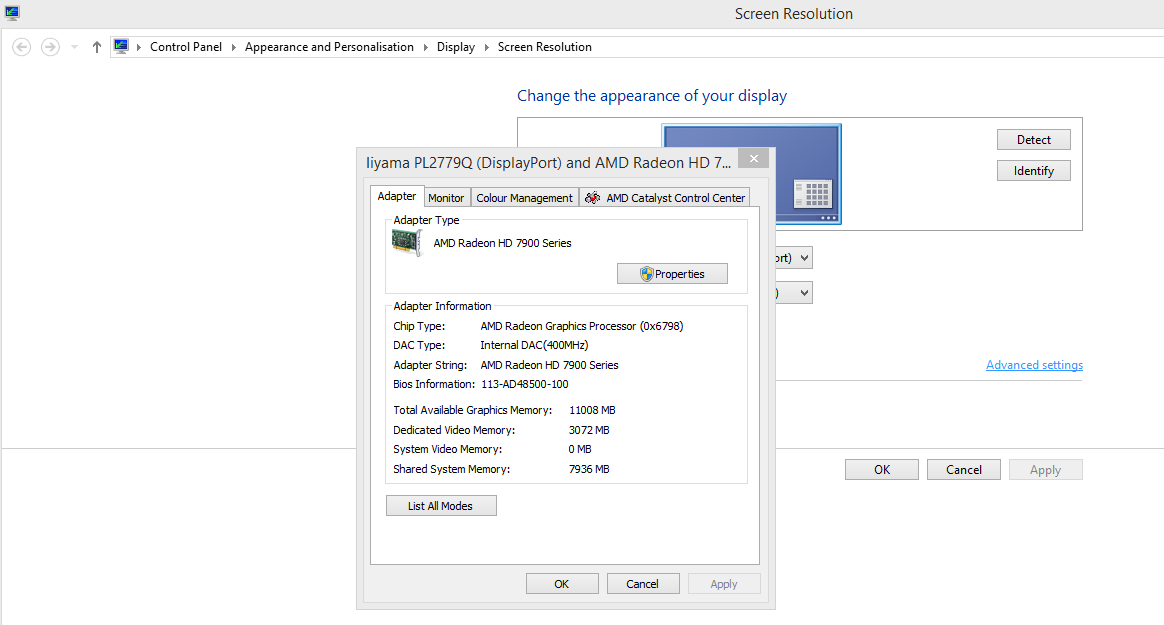This screenshot has width=1164, height=625.
Task: Switch to the Monitor tab
Action: tap(446, 197)
